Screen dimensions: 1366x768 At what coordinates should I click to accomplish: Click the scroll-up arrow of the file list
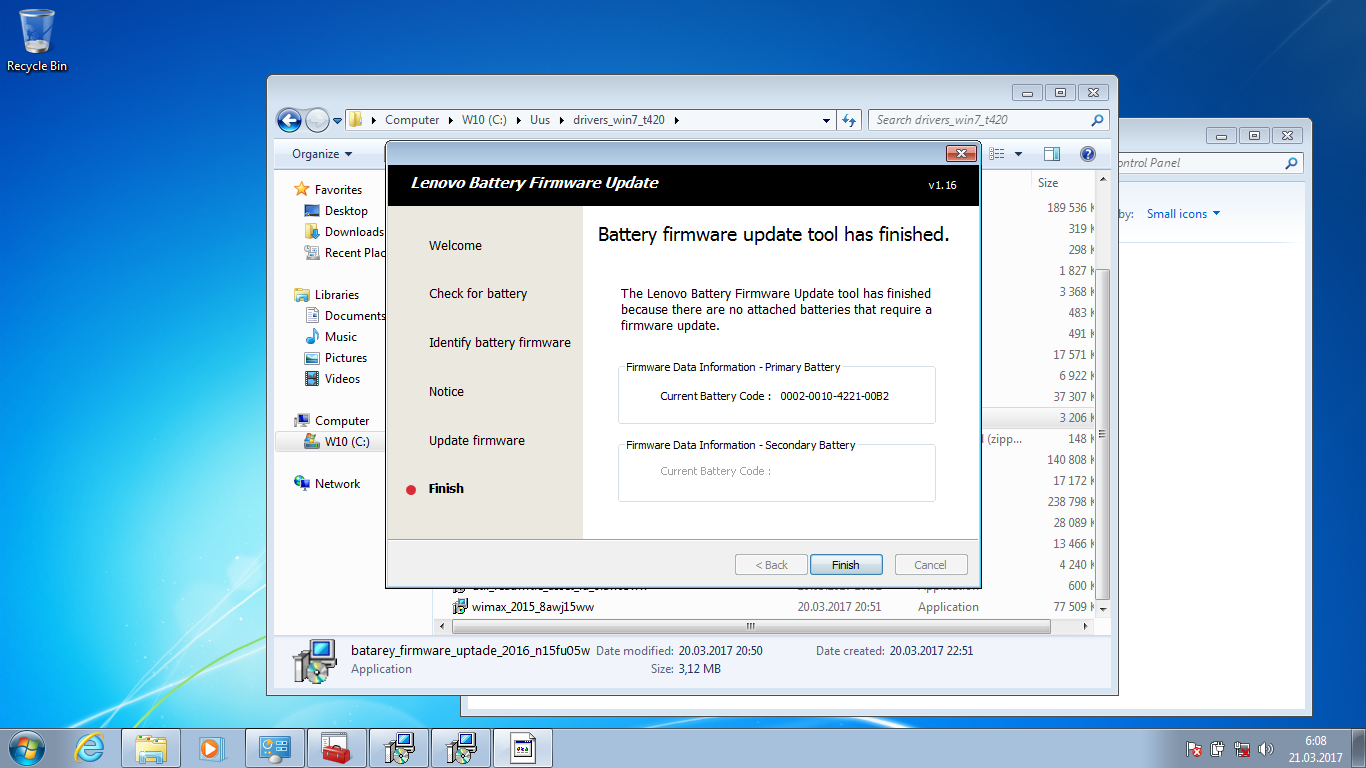click(x=1103, y=181)
